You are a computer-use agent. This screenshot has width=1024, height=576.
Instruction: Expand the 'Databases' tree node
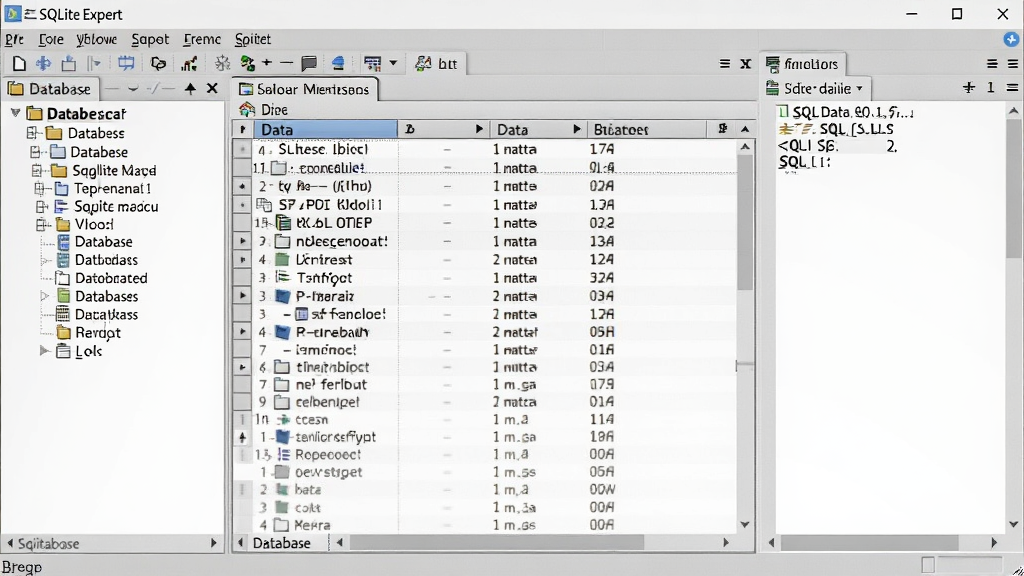coord(44,296)
